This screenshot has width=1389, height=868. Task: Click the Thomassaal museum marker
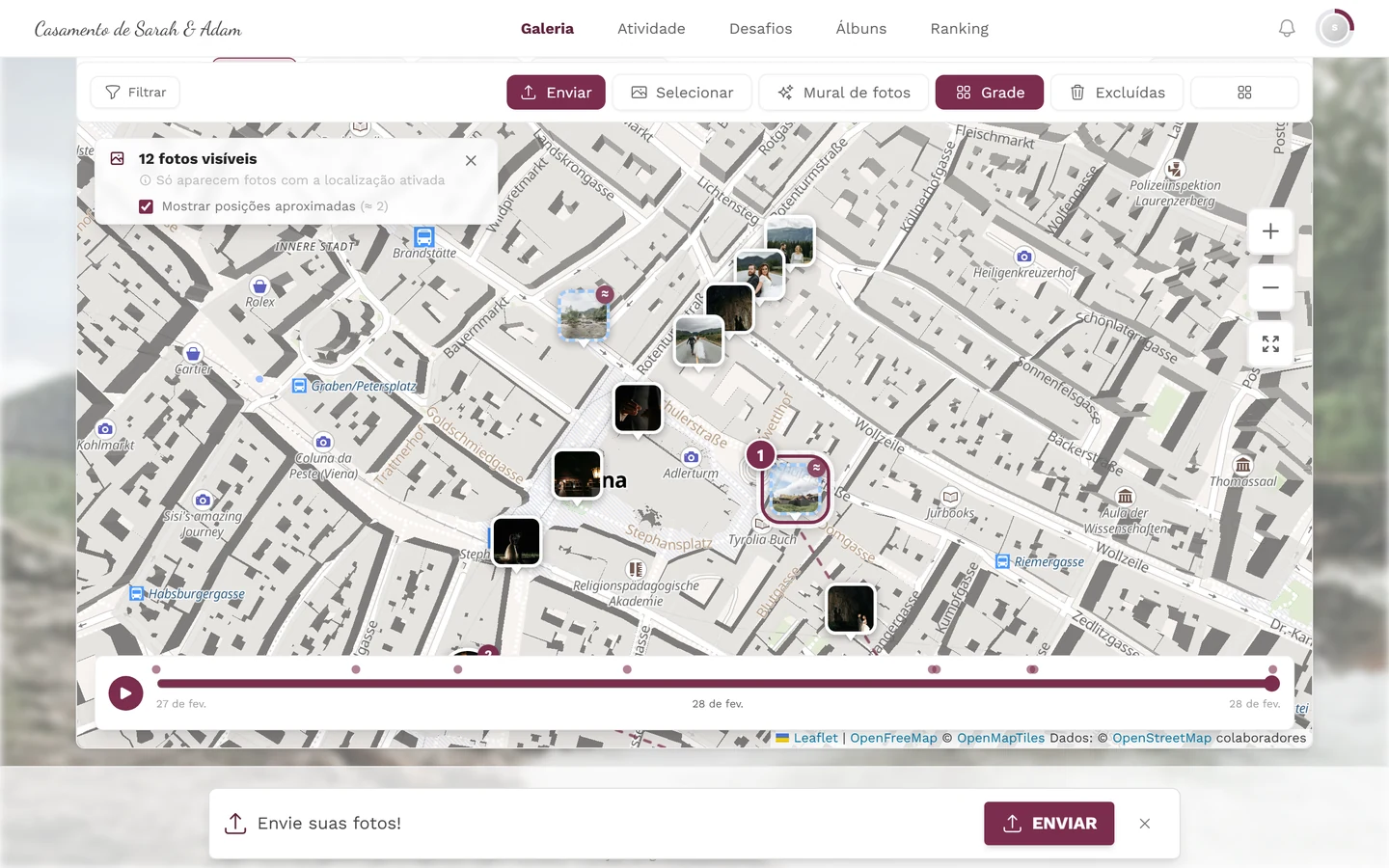1243,465
